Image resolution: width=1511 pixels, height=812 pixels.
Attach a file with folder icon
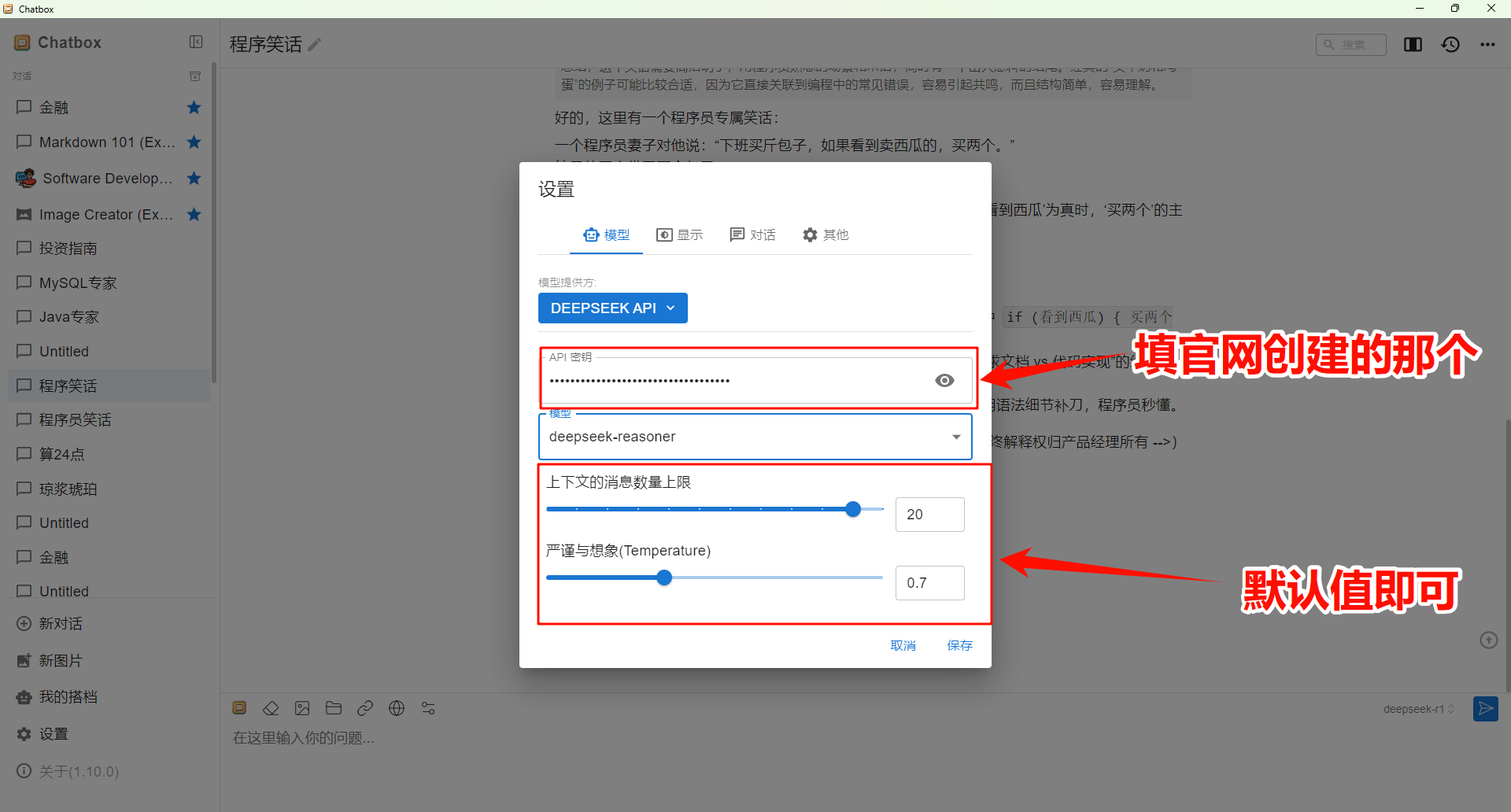tap(334, 709)
